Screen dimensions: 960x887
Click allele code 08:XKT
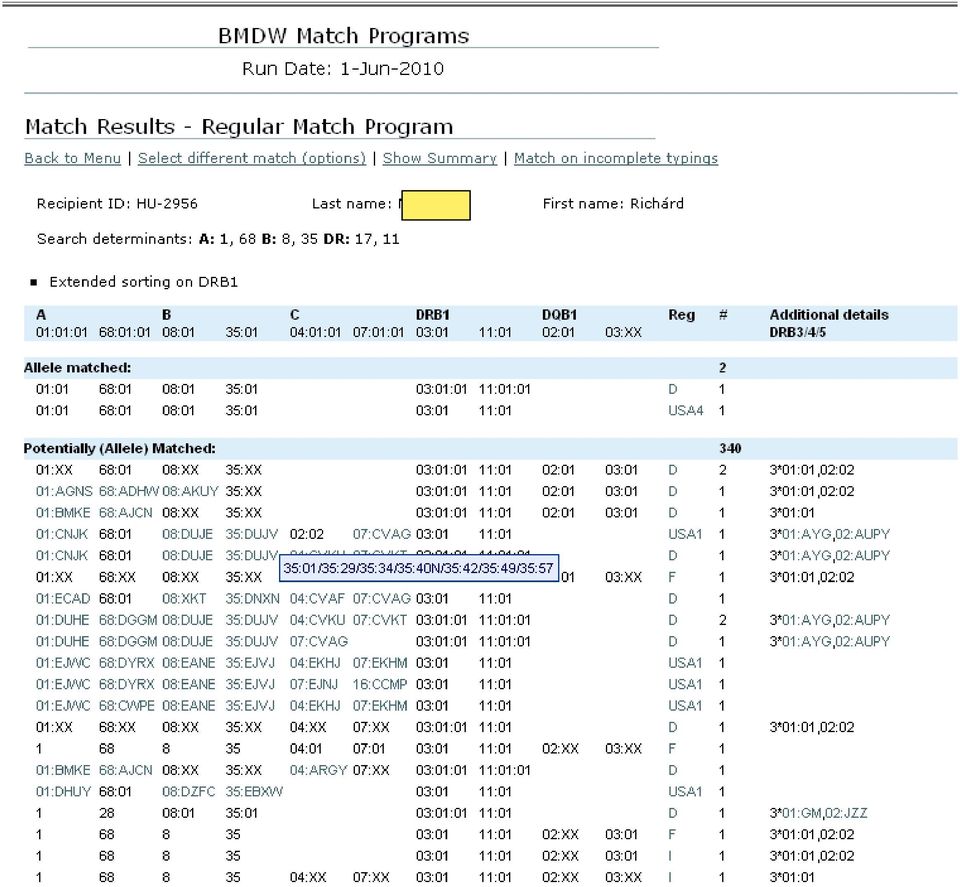184,598
